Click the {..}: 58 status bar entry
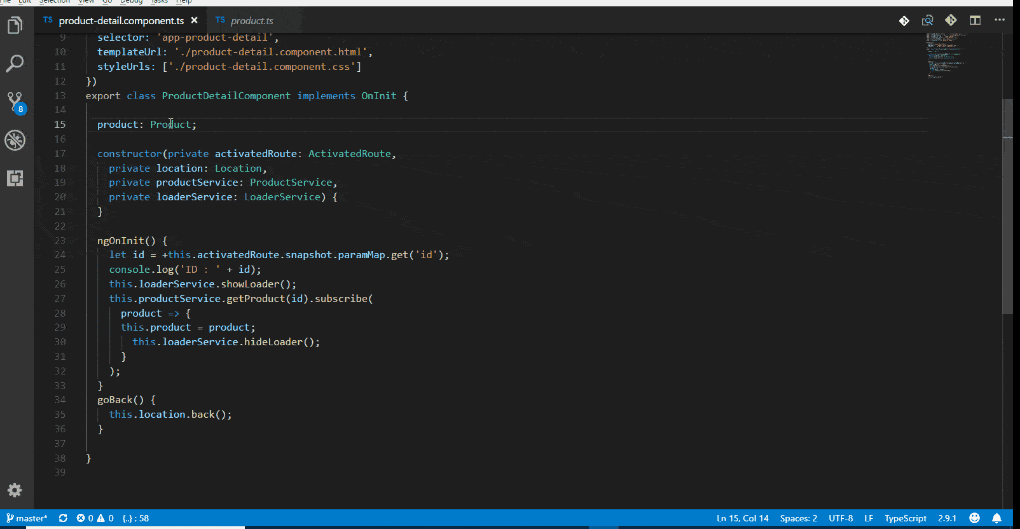This screenshot has width=1020, height=529. pyautogui.click(x=135, y=518)
